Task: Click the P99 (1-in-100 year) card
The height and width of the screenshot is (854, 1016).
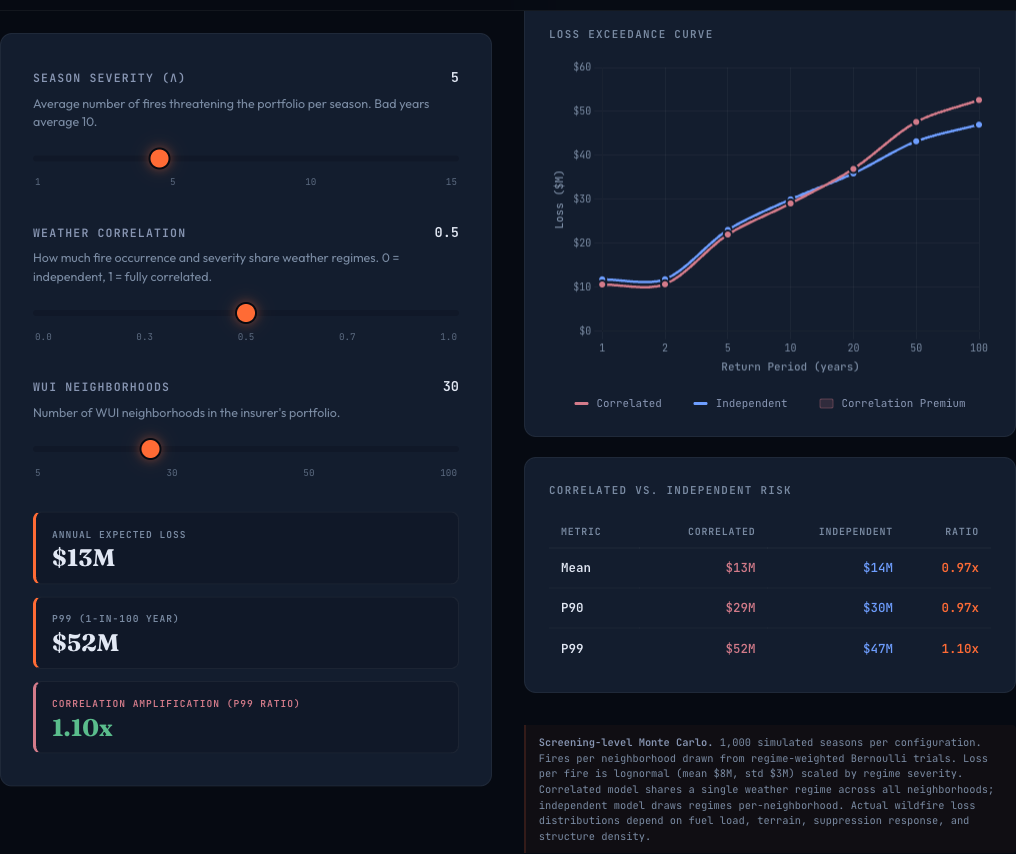Action: click(245, 632)
